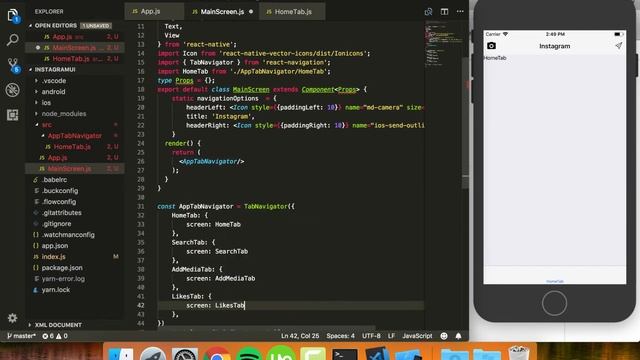The width and height of the screenshot is (640, 360).
Task: Open More Actions ellipsis in editor toolbar
Action: [x=460, y=11]
